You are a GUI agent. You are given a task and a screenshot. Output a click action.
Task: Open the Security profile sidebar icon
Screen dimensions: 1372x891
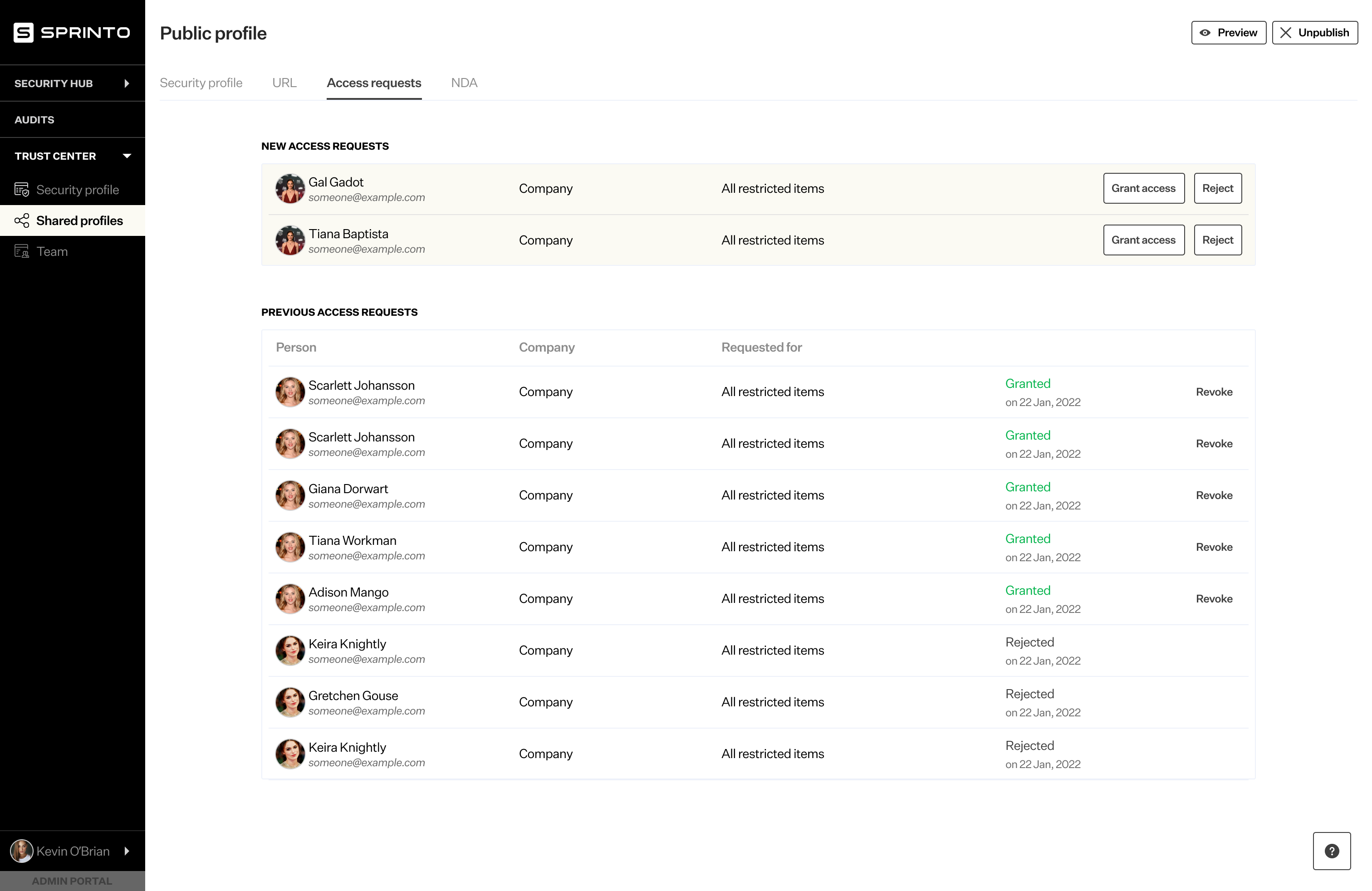point(21,189)
